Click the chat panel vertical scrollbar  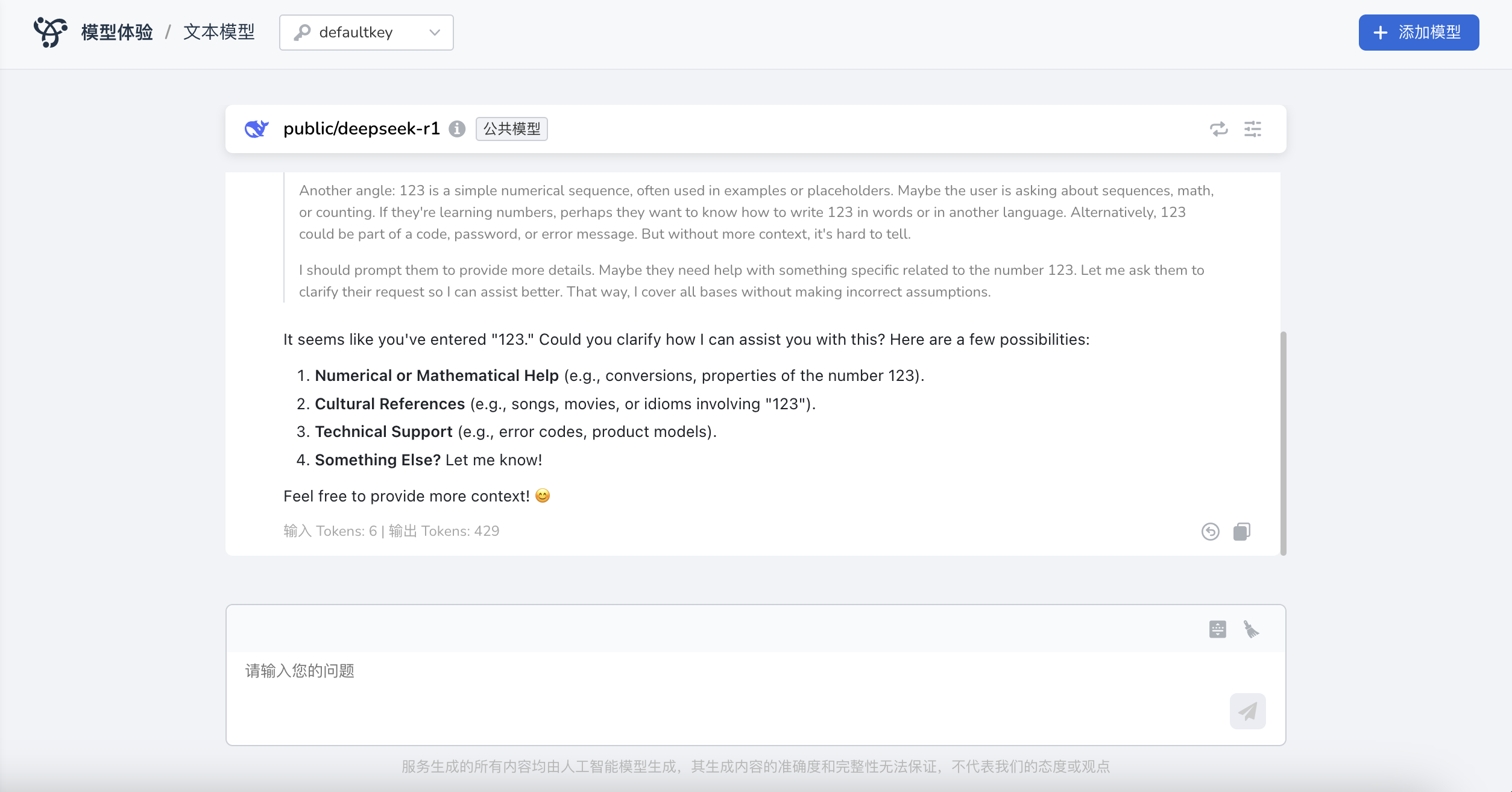1283,442
